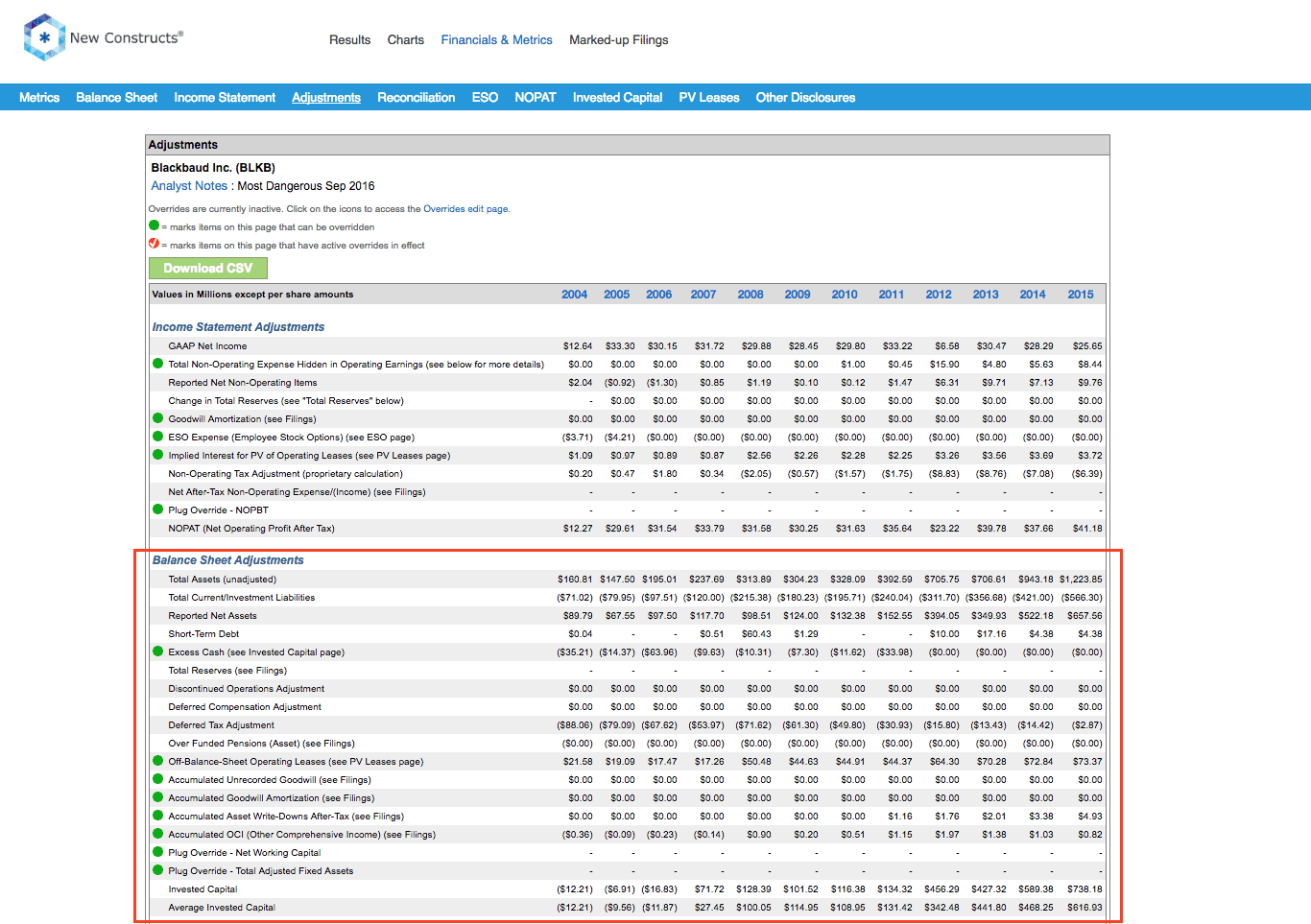Click green dot for Accumulated Unrecorded Goodwill
Screen dimensions: 1311x924
[x=157, y=779]
